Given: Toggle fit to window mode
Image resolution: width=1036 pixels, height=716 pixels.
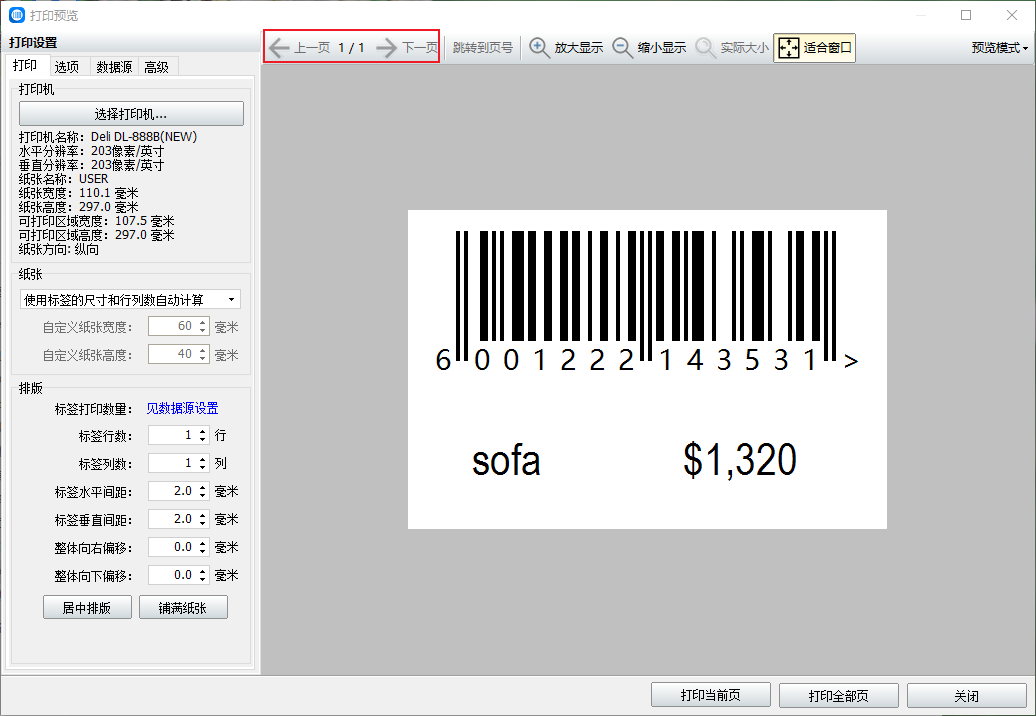Looking at the screenshot, I should point(814,48).
